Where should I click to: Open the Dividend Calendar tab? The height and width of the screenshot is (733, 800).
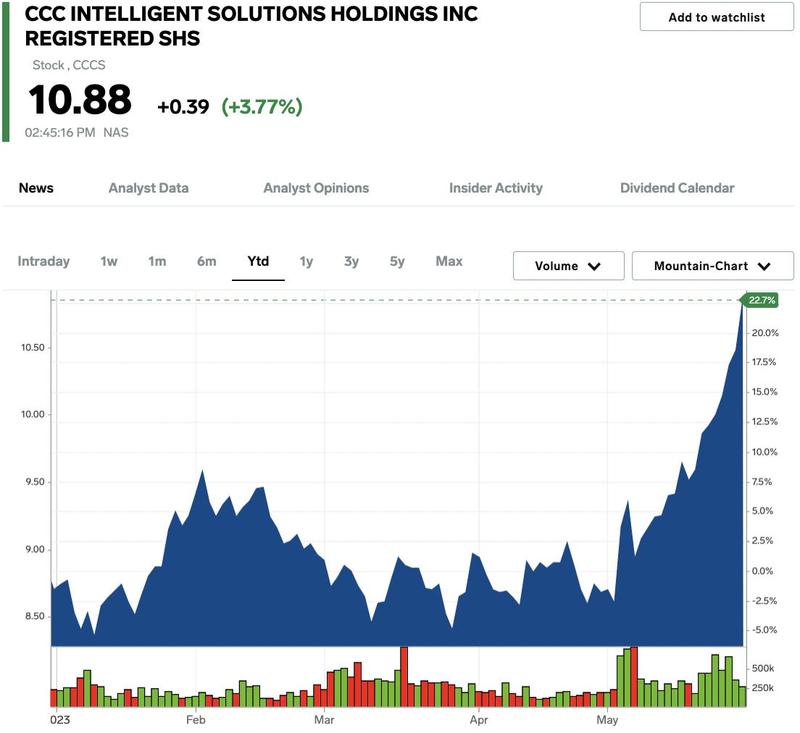coord(677,188)
